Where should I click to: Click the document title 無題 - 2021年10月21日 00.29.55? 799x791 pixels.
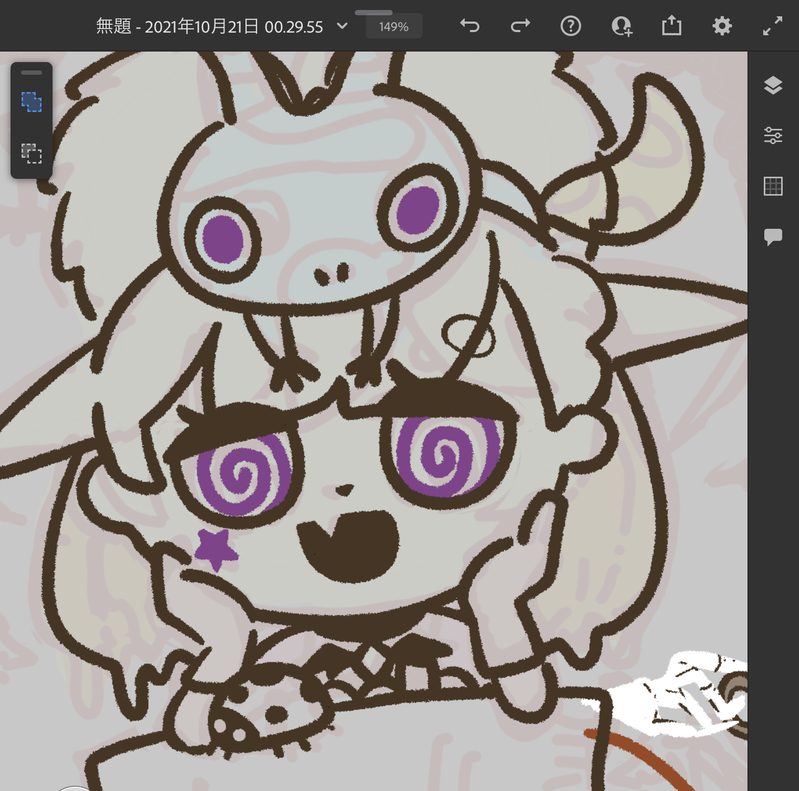point(209,26)
